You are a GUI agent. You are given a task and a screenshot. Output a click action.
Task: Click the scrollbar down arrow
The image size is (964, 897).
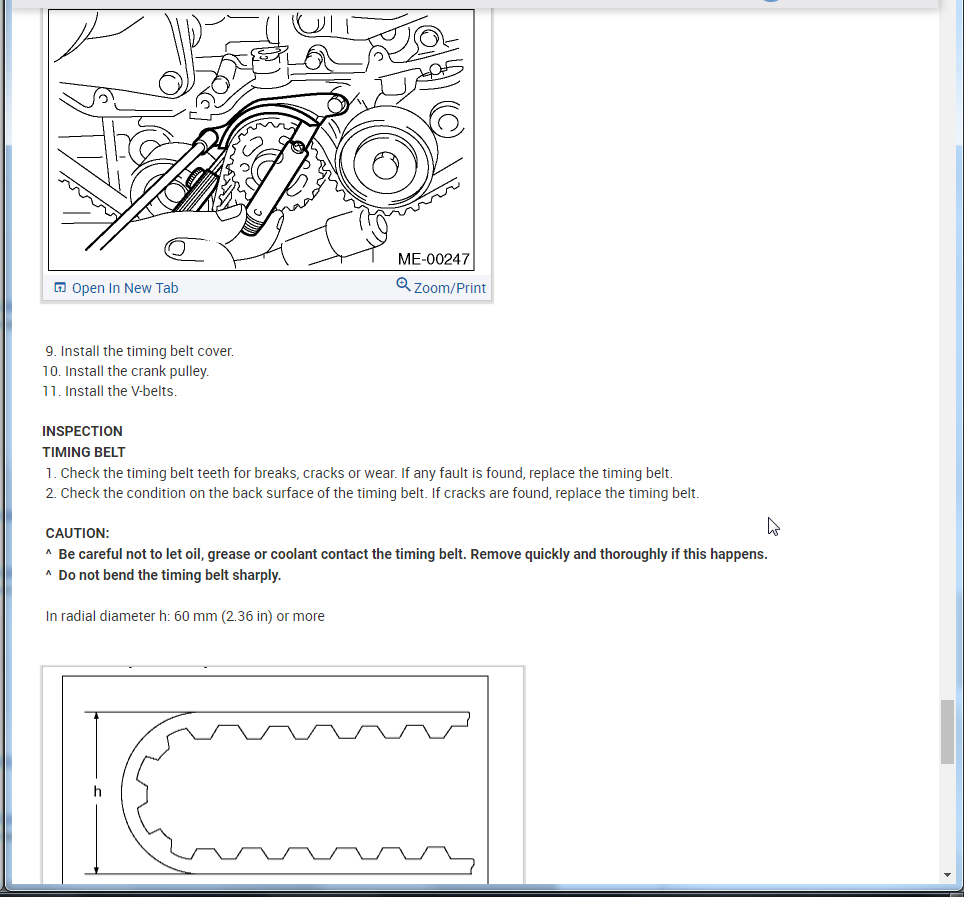(x=947, y=875)
